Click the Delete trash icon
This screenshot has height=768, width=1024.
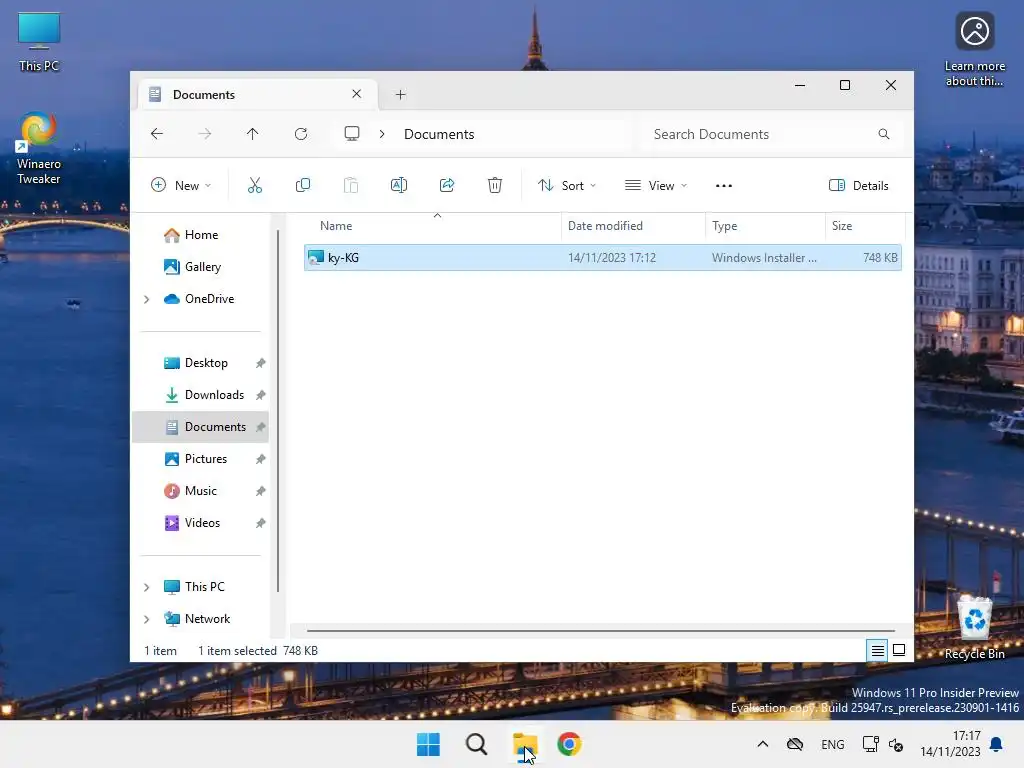click(495, 185)
